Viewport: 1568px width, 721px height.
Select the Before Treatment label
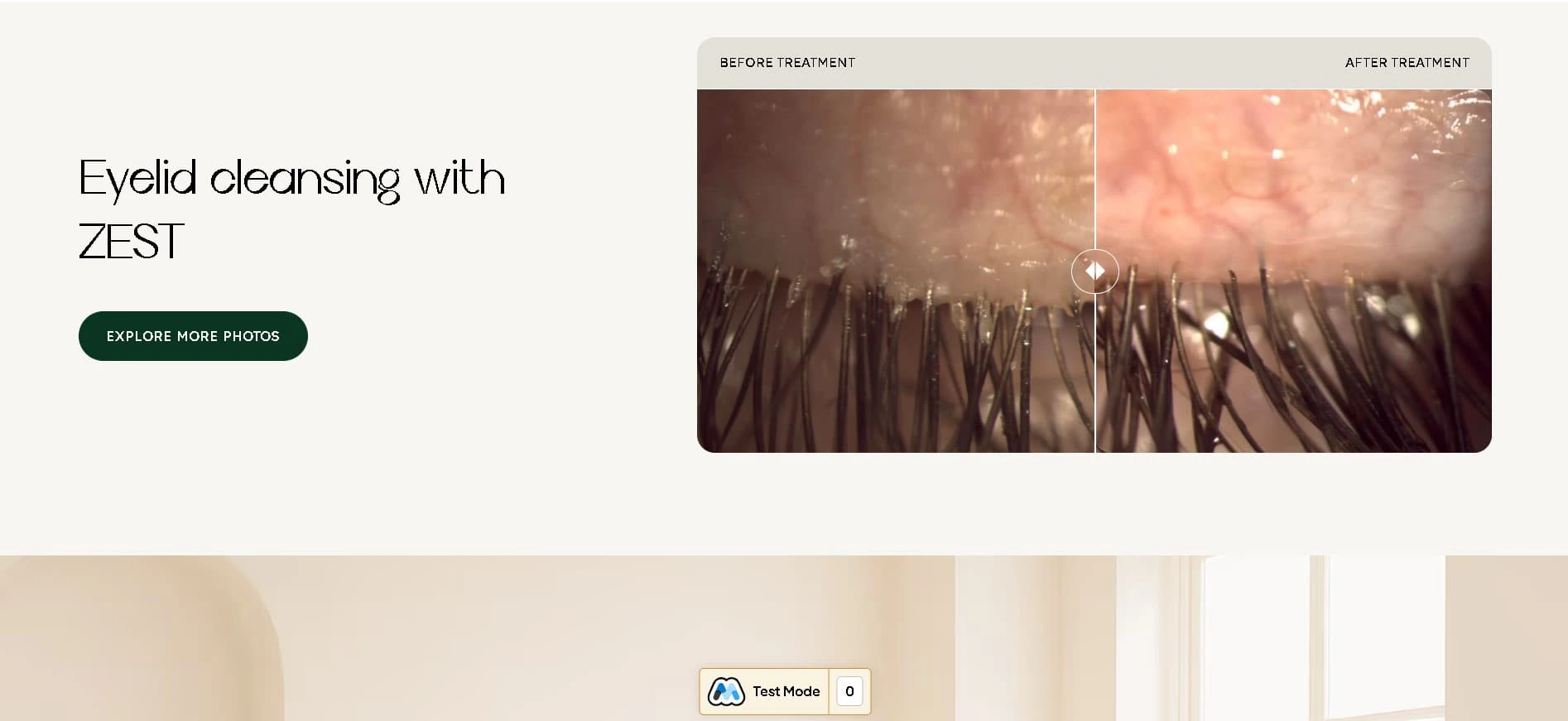[x=787, y=63]
